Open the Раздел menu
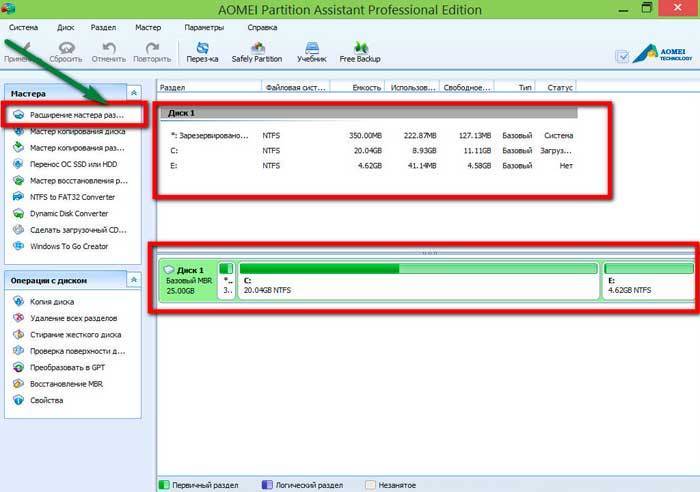 [x=103, y=27]
